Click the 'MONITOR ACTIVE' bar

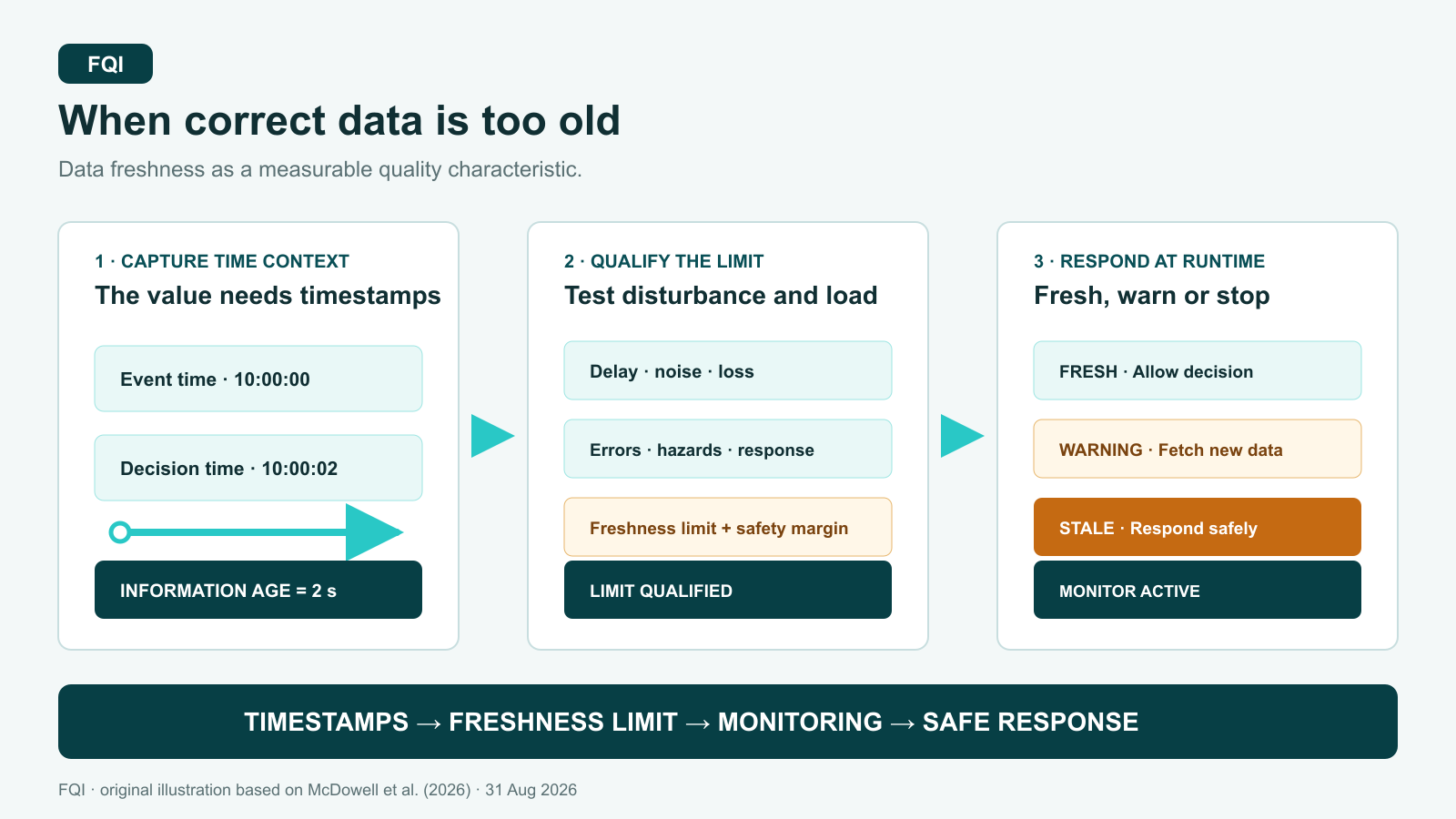coord(1198,590)
